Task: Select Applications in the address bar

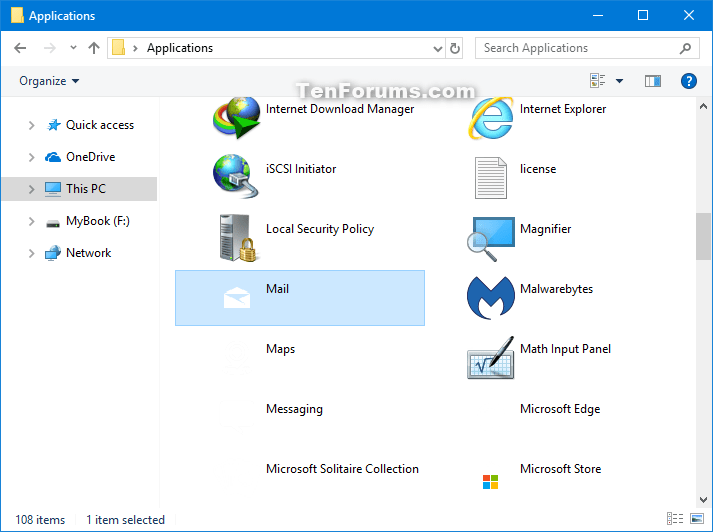Action: tap(180, 48)
